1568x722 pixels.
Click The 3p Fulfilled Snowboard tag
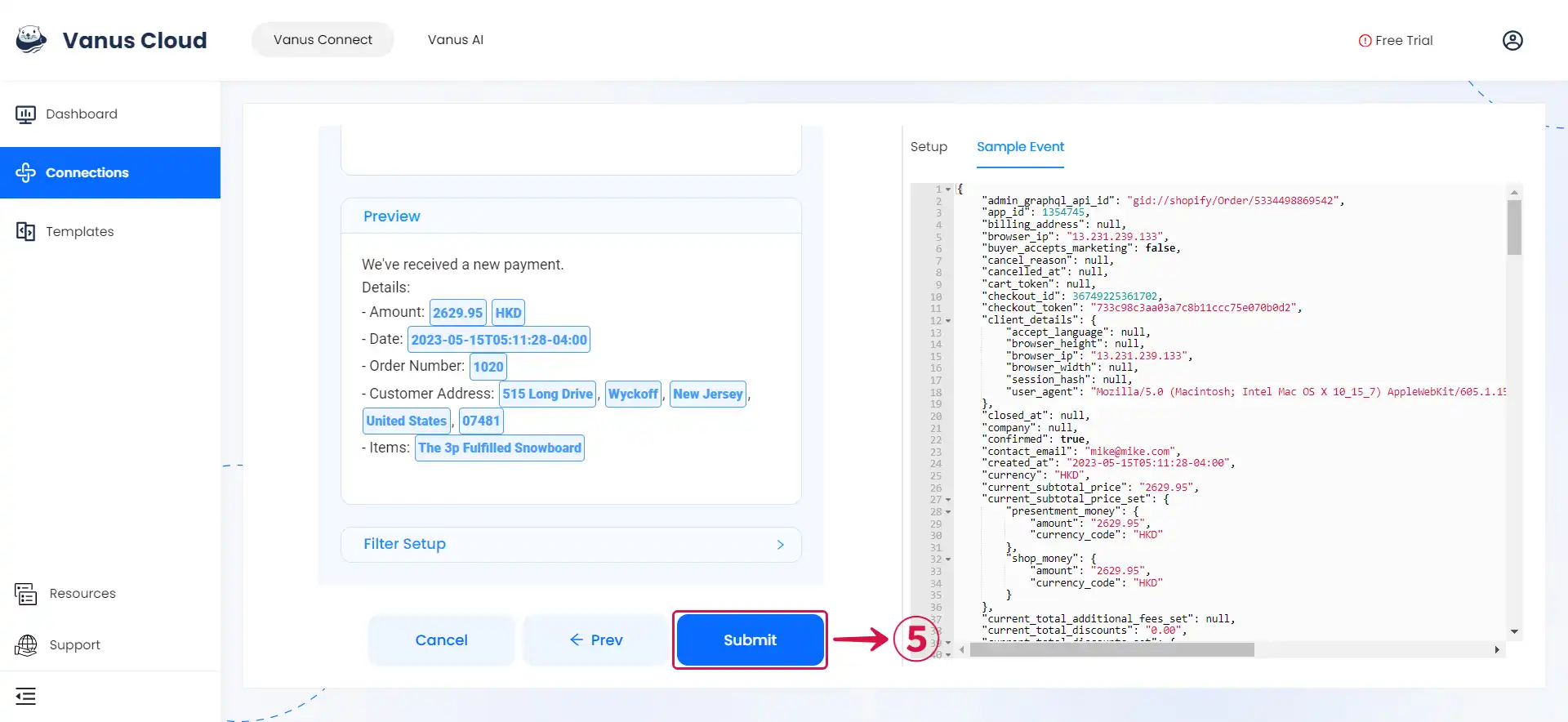click(500, 448)
